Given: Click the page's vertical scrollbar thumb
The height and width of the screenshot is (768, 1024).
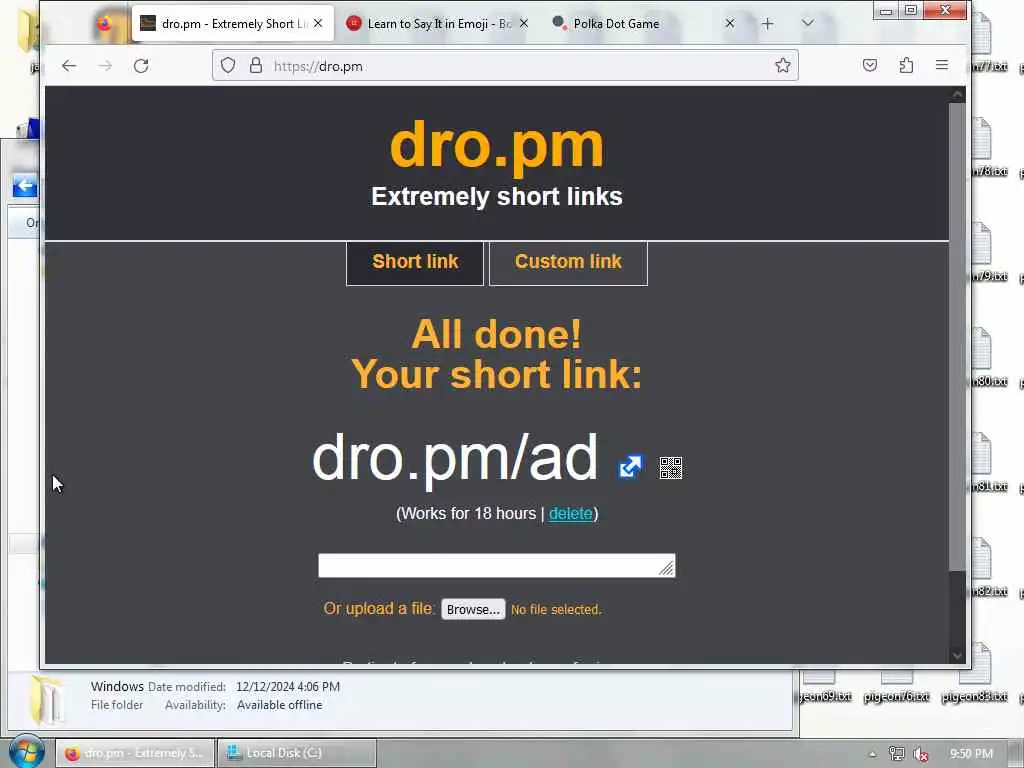Looking at the screenshot, I should coord(957,336).
